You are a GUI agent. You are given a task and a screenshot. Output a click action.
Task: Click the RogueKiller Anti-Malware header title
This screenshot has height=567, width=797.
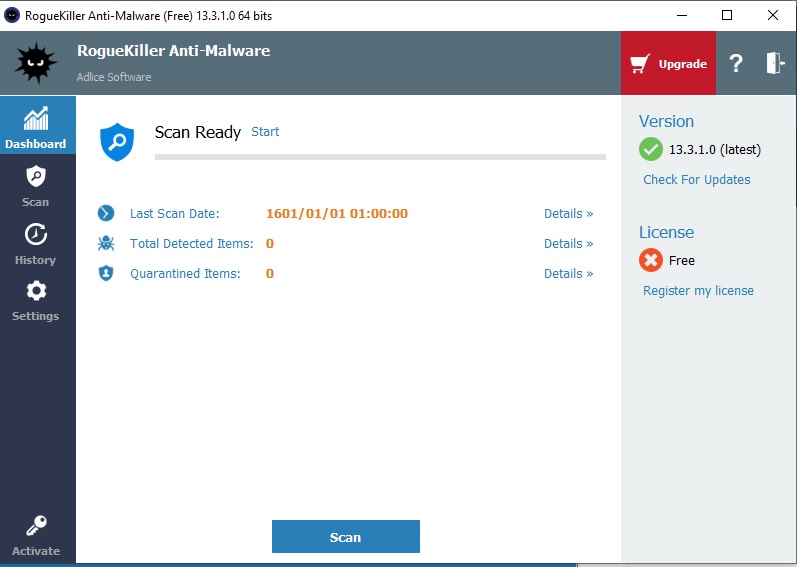[x=173, y=50]
